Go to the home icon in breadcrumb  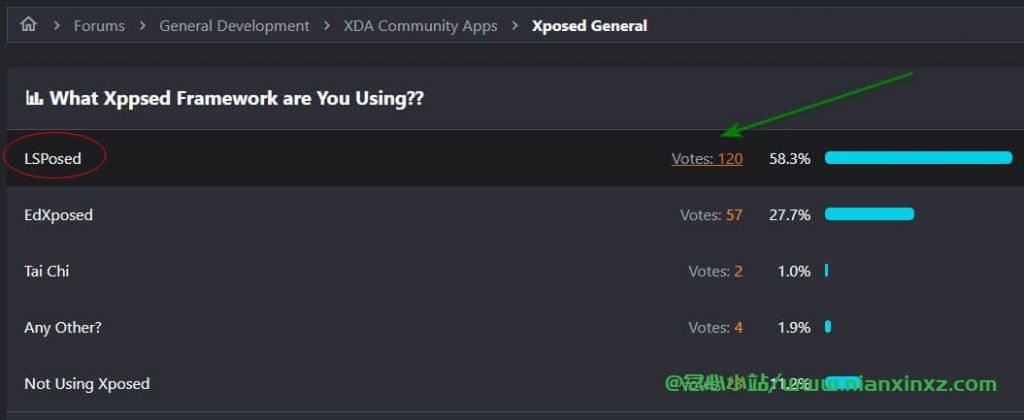[28, 25]
